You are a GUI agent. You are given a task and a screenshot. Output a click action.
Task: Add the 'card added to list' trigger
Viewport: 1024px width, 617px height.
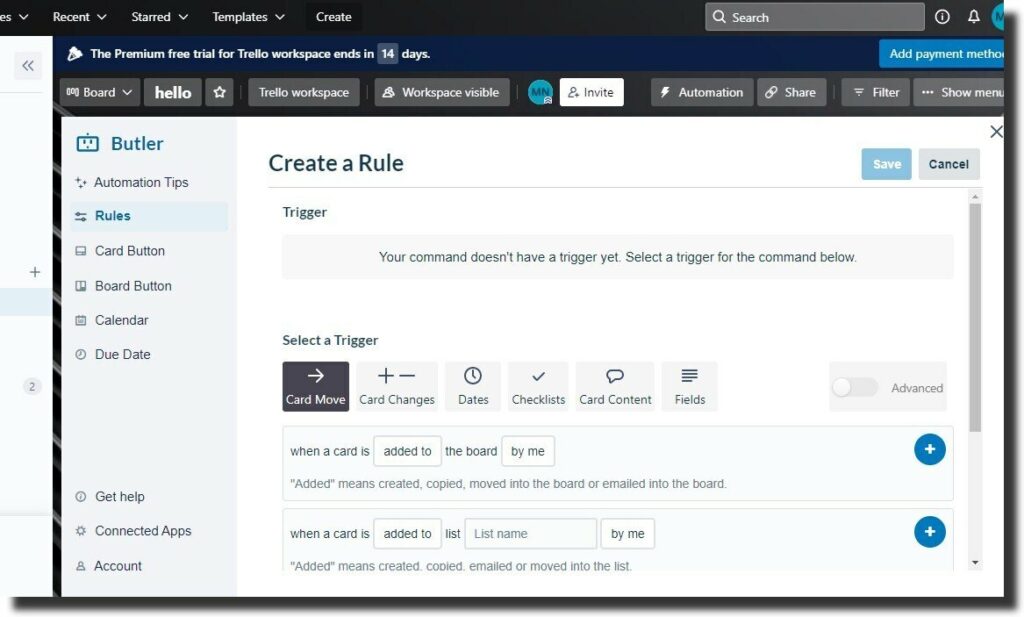click(x=929, y=531)
